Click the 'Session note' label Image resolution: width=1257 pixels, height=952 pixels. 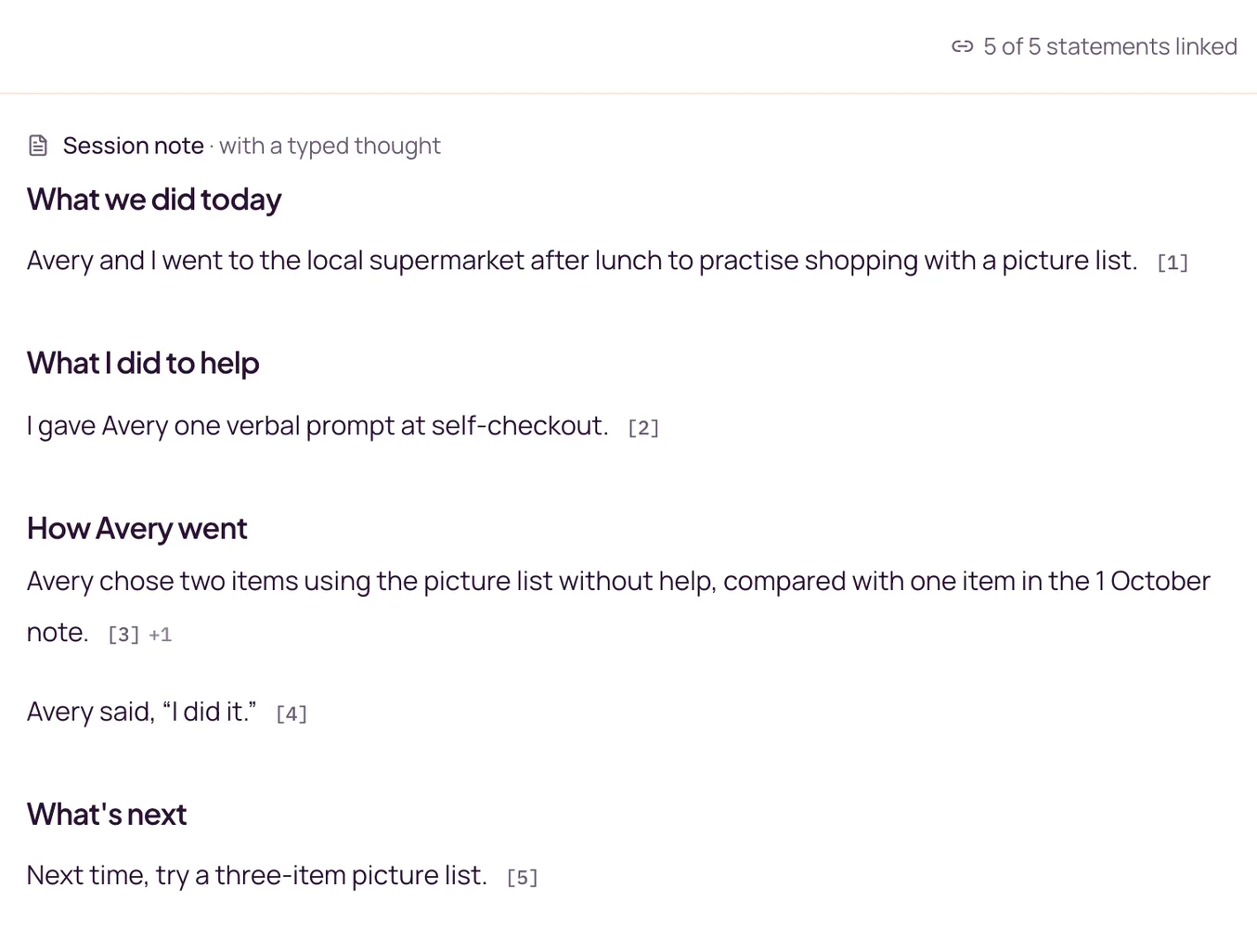[x=134, y=146]
